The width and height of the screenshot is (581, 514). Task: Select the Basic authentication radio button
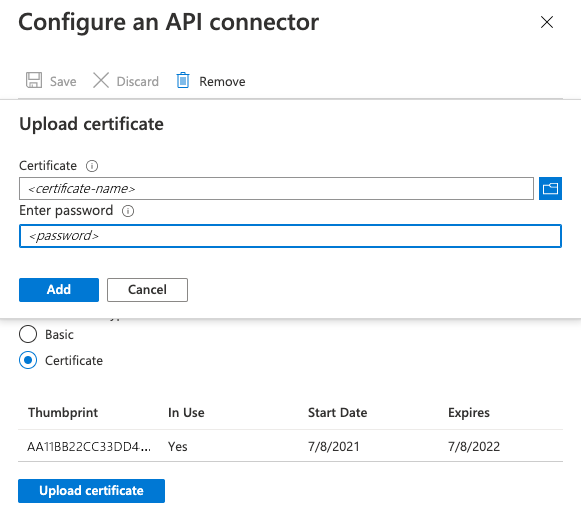click(28, 334)
